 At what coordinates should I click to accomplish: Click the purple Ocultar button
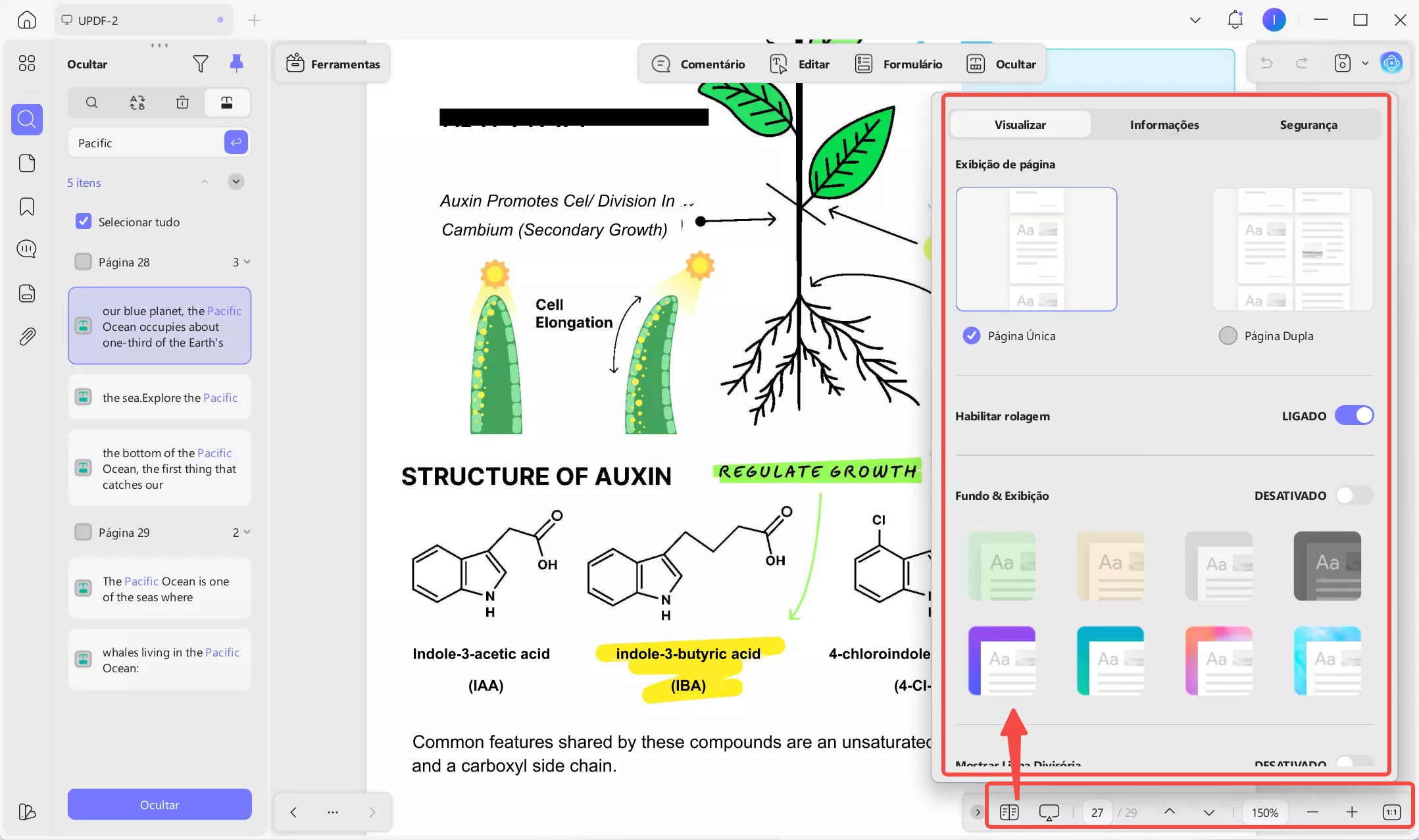tap(159, 804)
